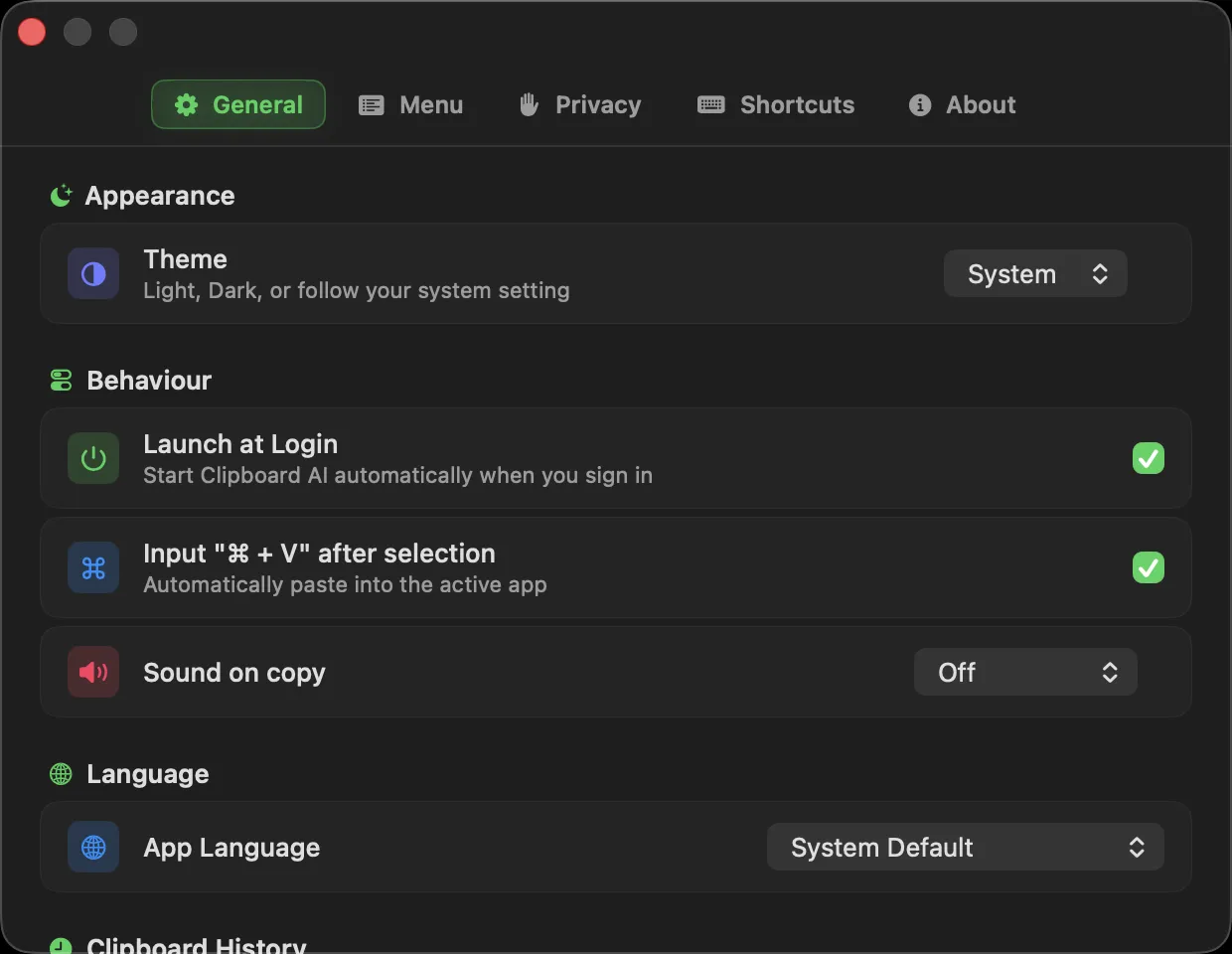
Task: Click the "App Language" label
Action: click(x=231, y=848)
